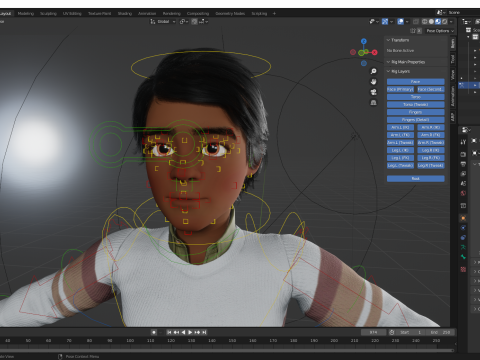This screenshot has height=360, width=480.
Task: Select solid viewport shading
Action: tap(431, 22)
